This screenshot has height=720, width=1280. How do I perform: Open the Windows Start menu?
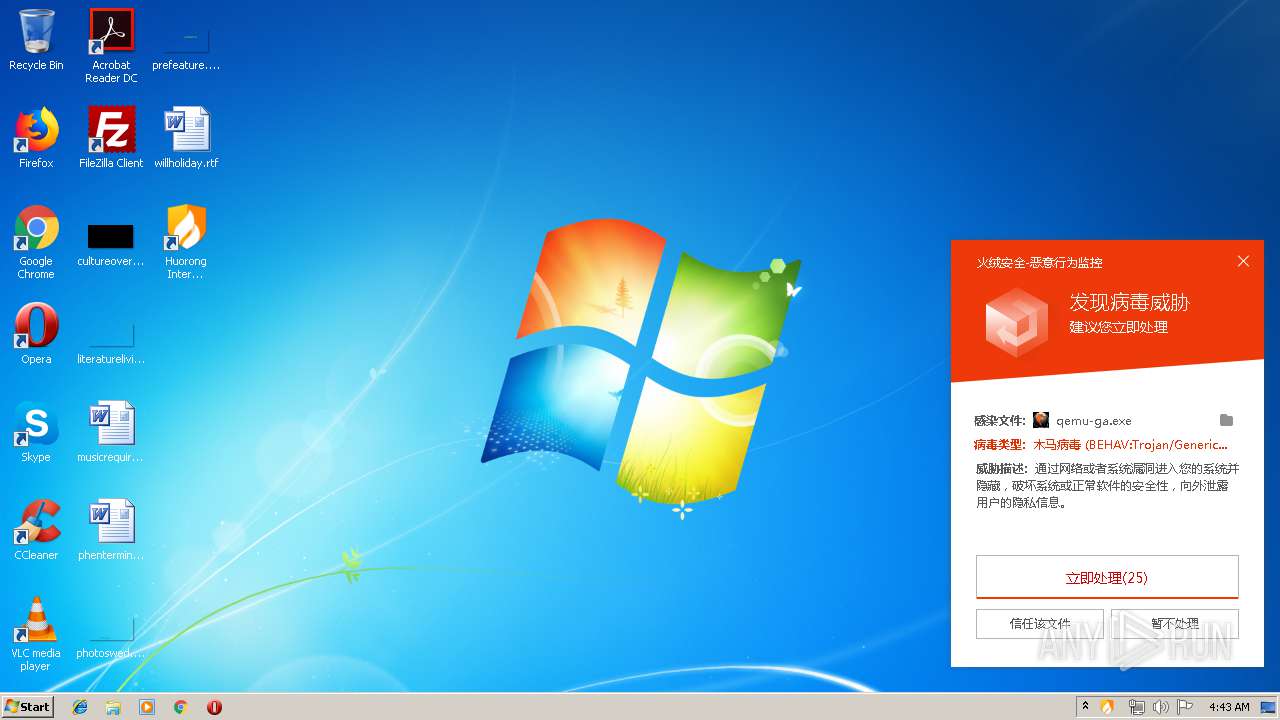tap(28, 707)
